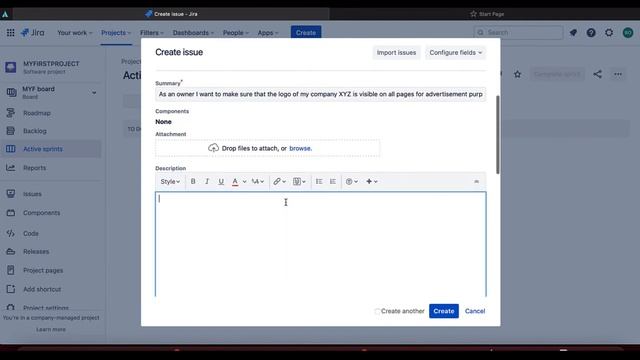Click the Jira logo
The width and height of the screenshot is (640, 360).
33,33
